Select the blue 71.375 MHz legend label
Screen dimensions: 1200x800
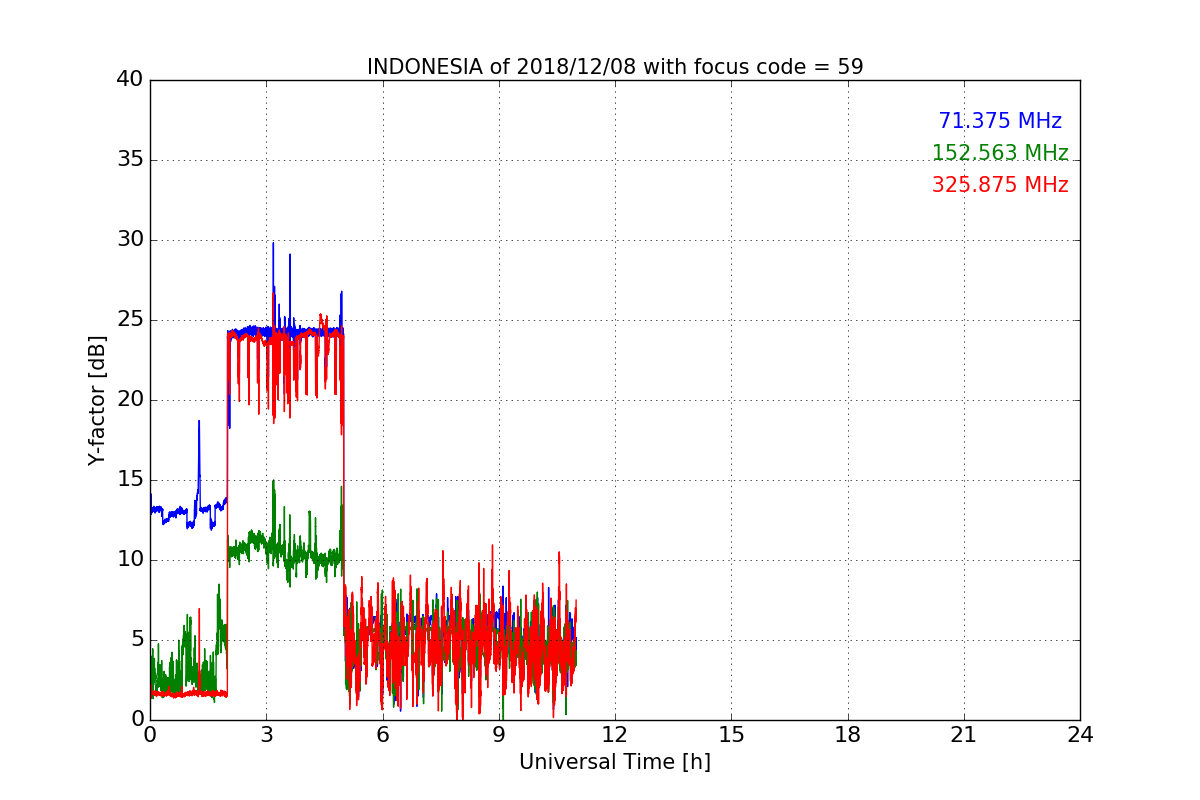1000,121
